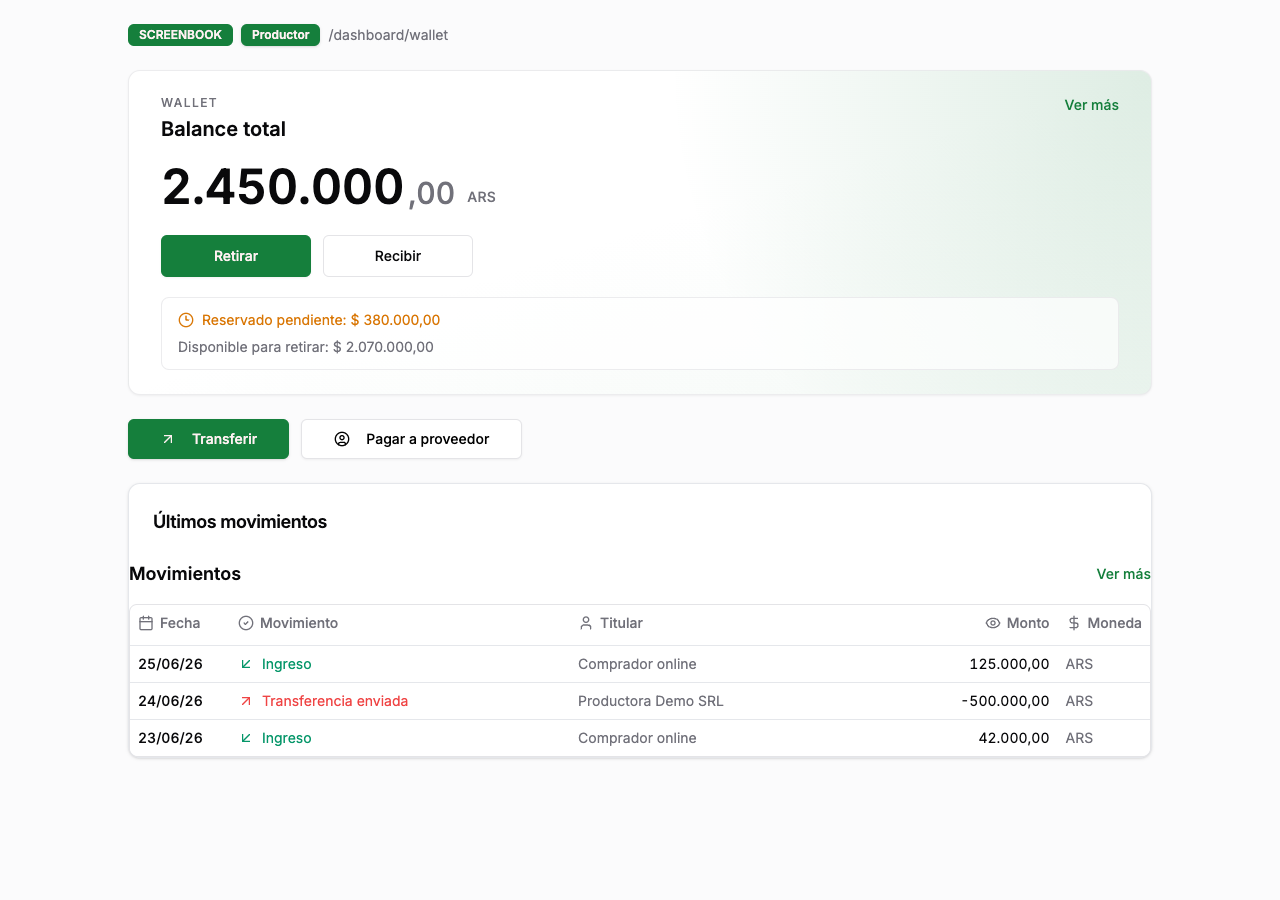Image resolution: width=1280 pixels, height=900 pixels.
Task: Select the date 24/06/26
Action: pos(170,701)
